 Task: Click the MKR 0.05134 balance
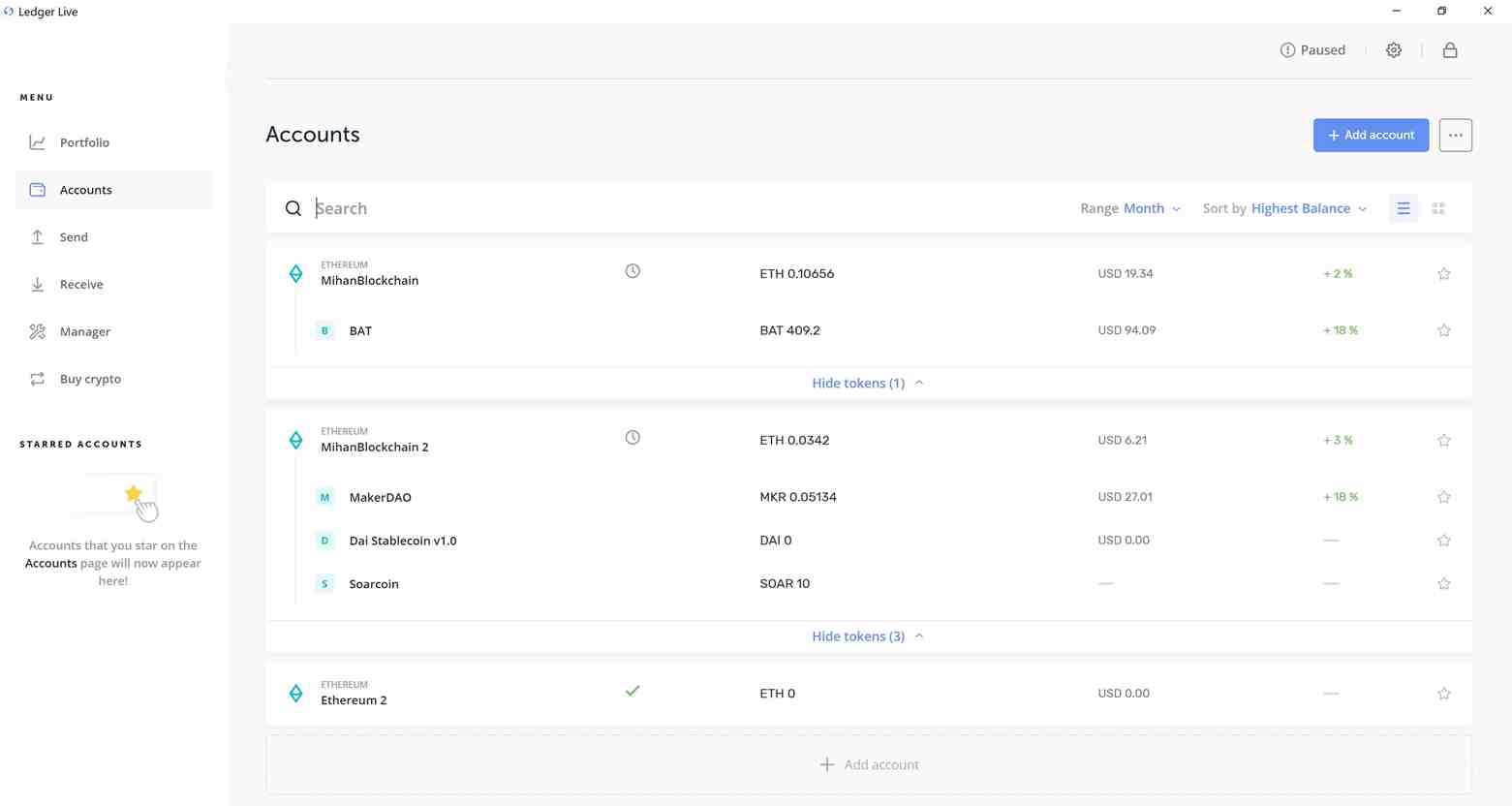coord(798,497)
